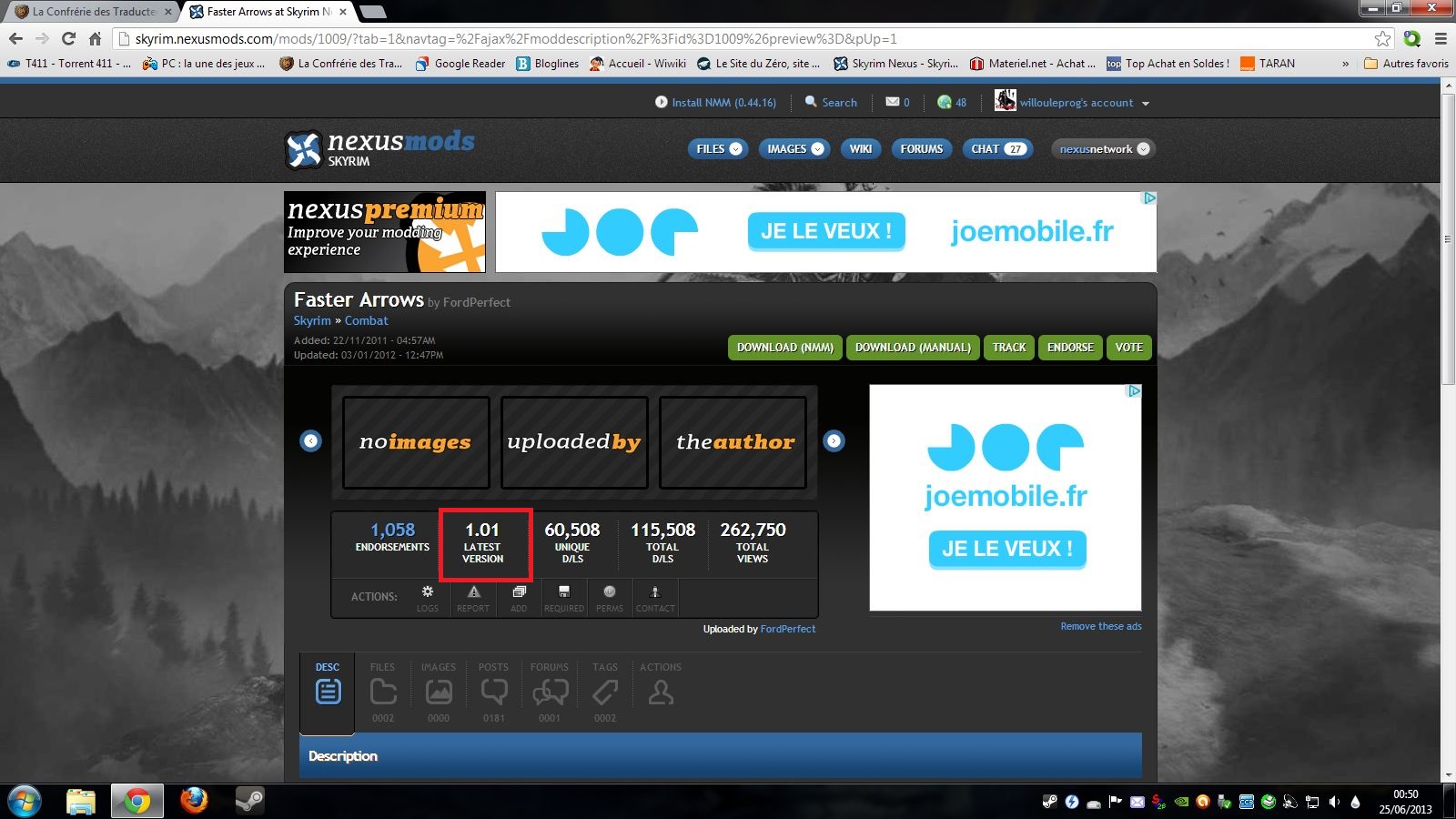This screenshot has height=819, width=1456.
Task: Open the AdChoices icon on the banner ad
Action: pyautogui.click(x=1149, y=197)
